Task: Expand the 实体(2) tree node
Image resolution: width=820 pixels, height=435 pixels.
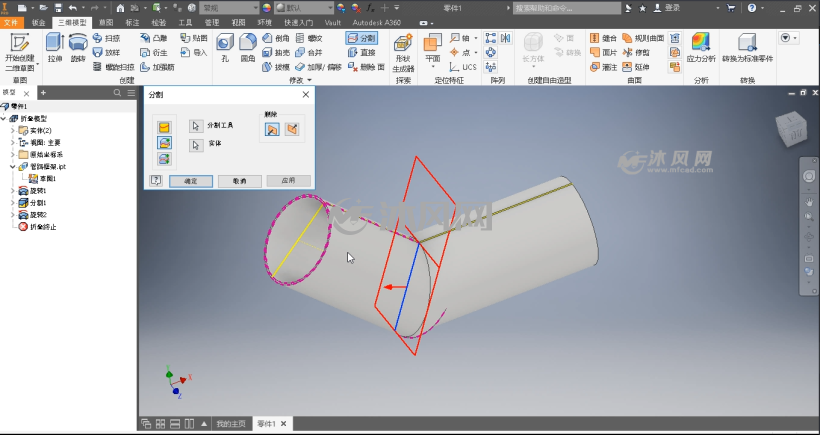Action: point(13,130)
